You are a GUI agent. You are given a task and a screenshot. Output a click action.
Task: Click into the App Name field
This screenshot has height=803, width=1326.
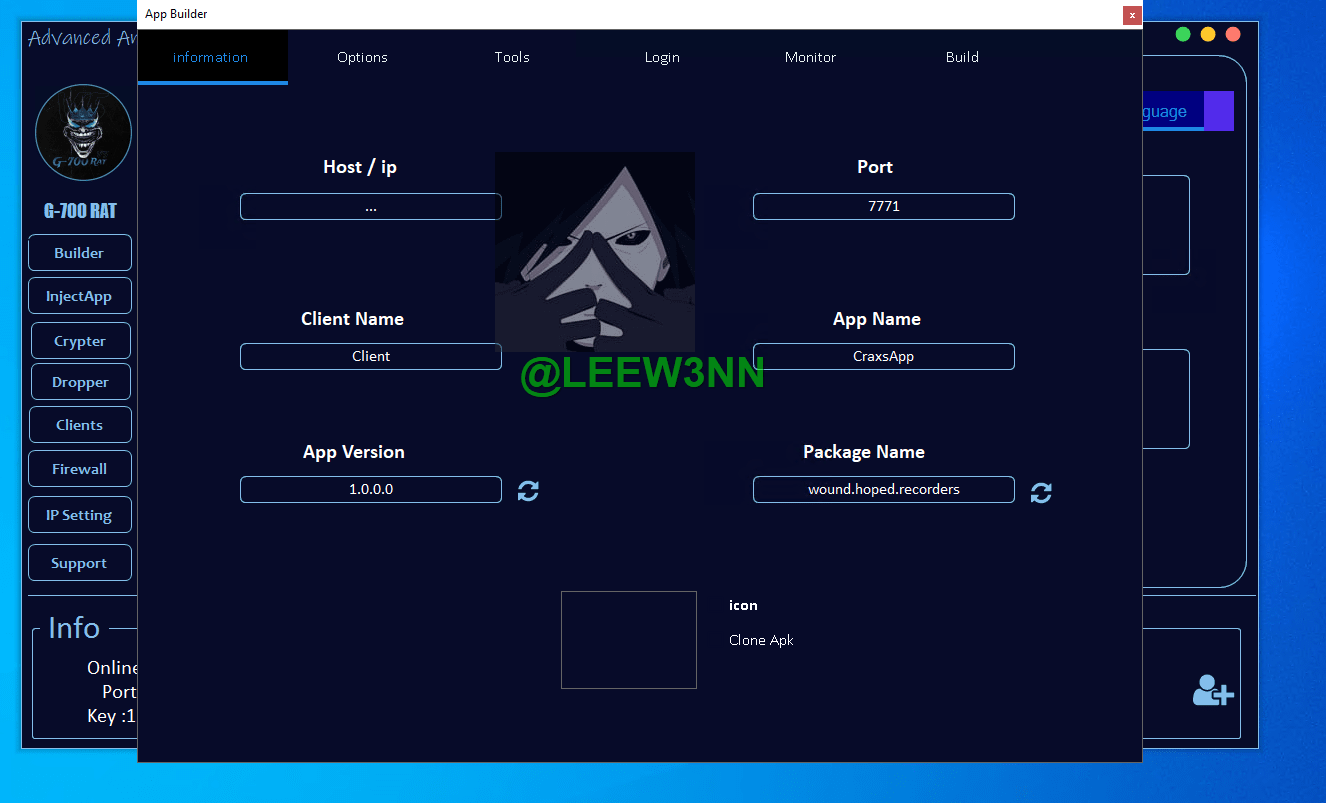coord(883,356)
